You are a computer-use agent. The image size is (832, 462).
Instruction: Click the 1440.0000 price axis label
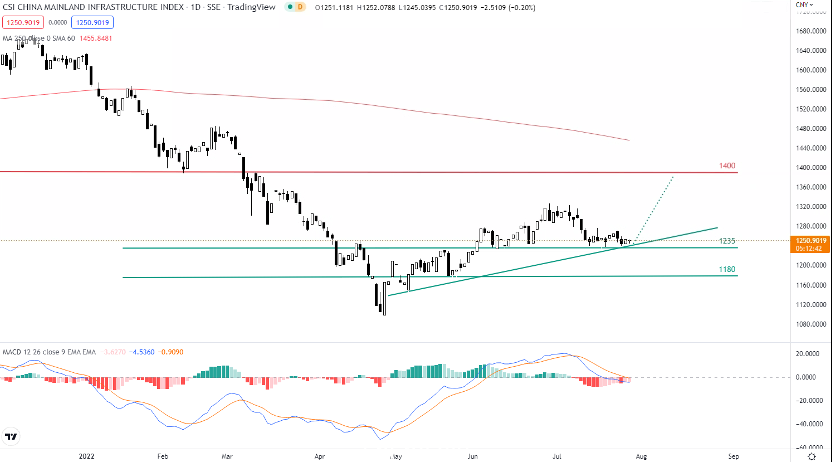812,148
